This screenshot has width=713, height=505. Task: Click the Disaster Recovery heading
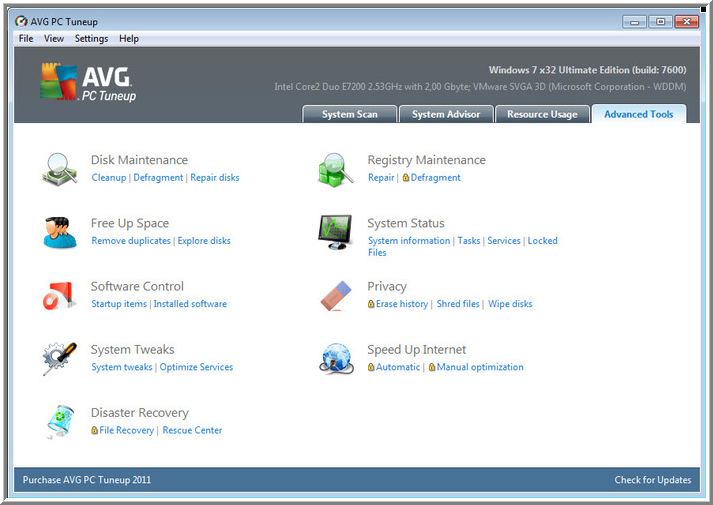[x=140, y=413]
